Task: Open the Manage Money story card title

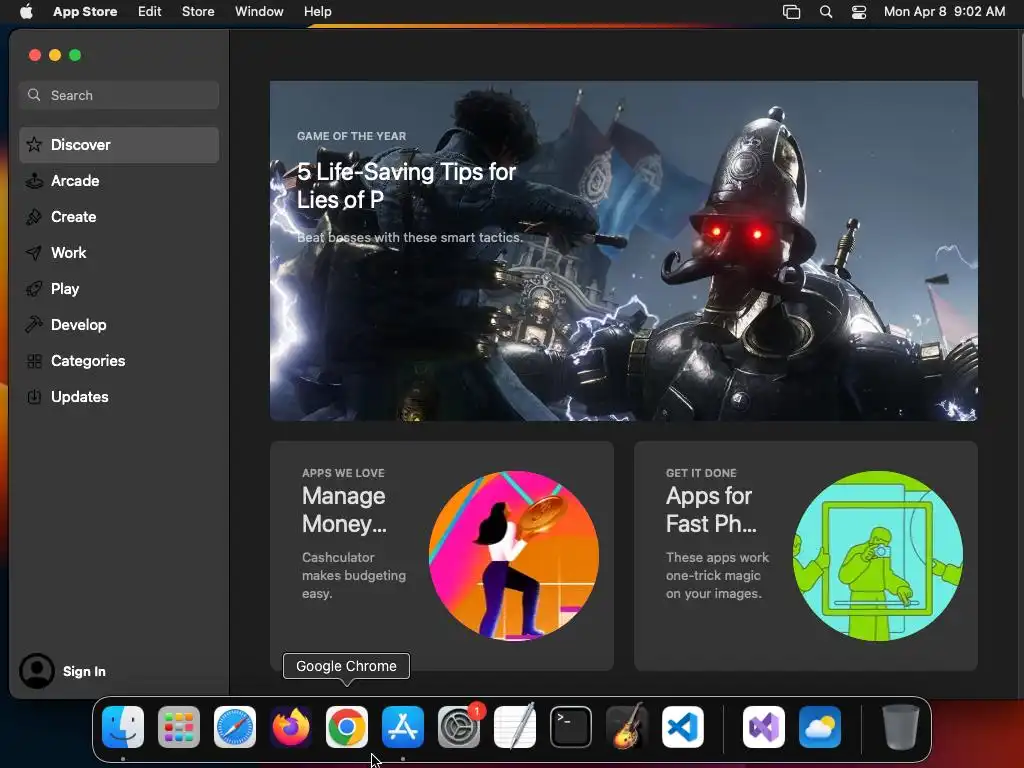Action: [x=344, y=510]
